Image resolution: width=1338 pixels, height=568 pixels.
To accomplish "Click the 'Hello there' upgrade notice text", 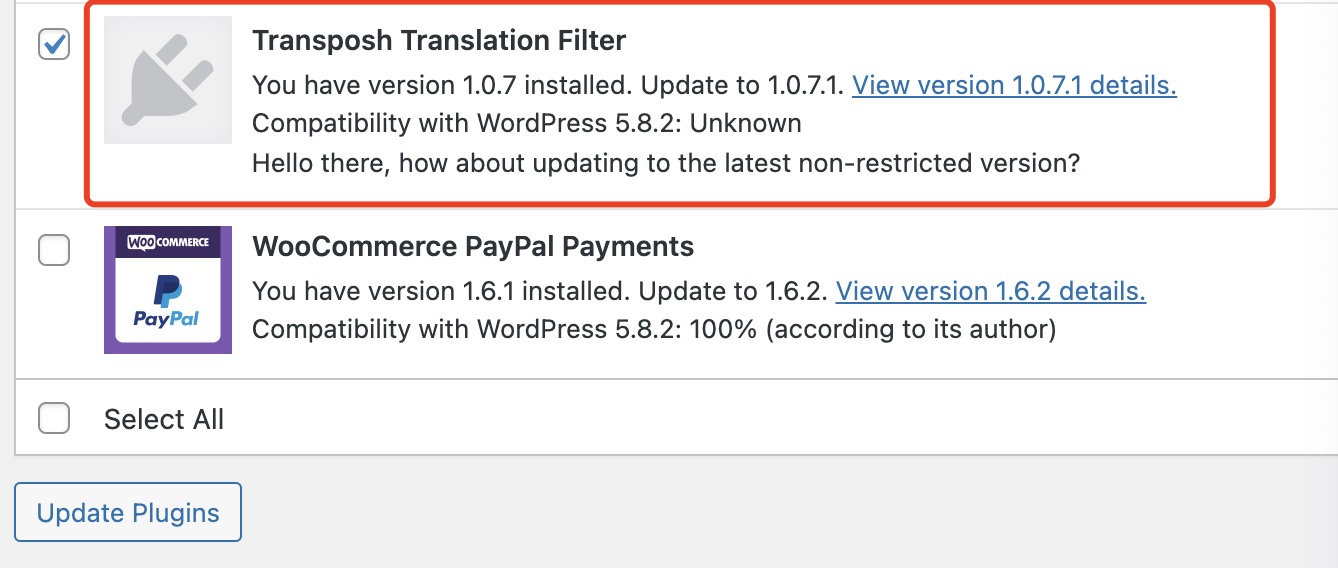I will pyautogui.click(x=665, y=162).
